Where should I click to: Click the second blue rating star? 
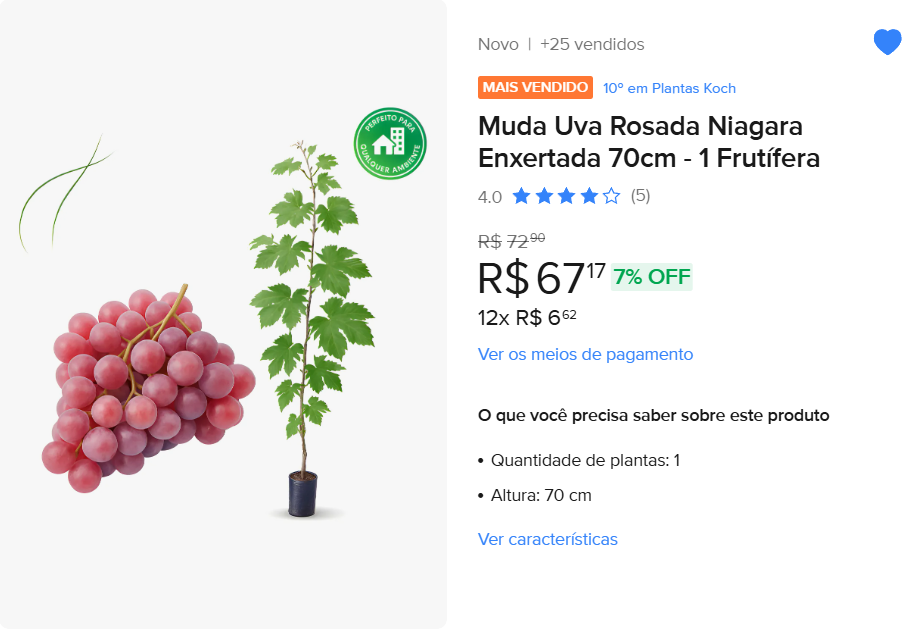point(544,196)
